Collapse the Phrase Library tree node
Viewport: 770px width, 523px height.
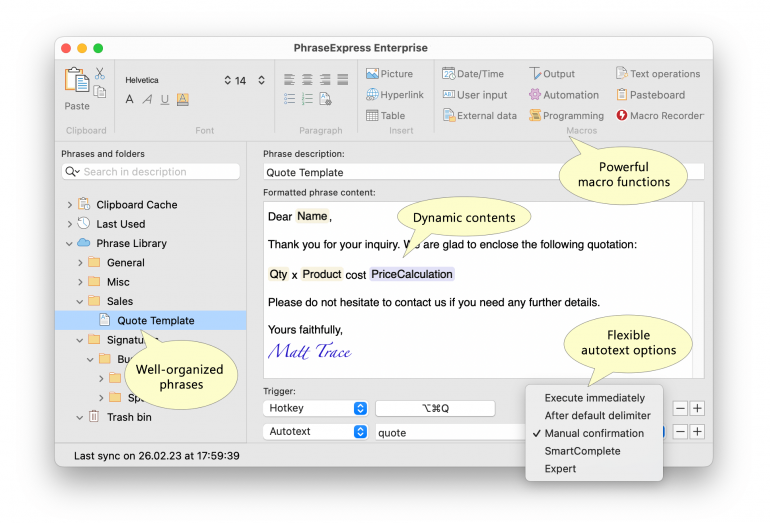click(69, 243)
